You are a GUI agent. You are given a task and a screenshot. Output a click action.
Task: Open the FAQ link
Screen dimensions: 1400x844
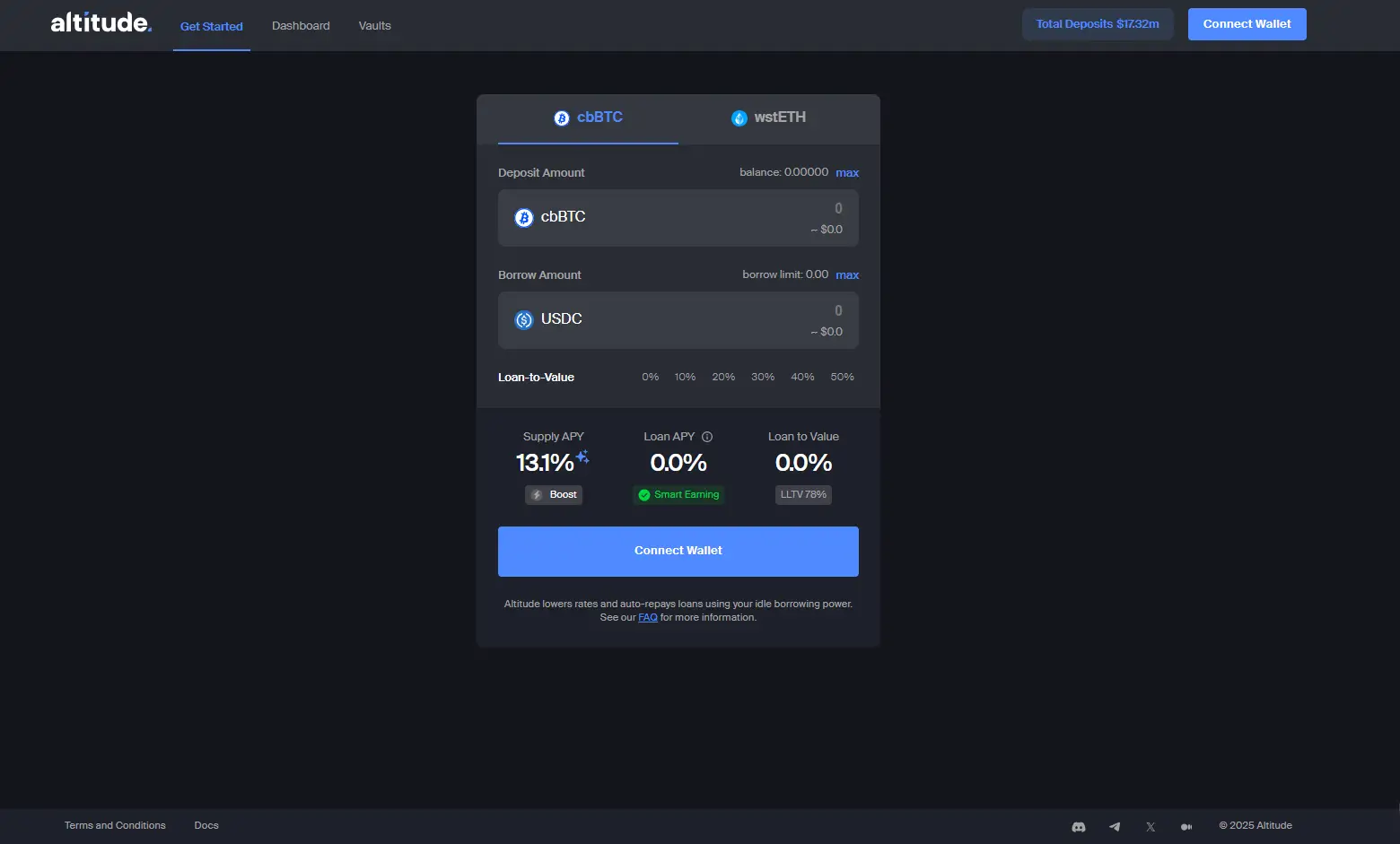pos(648,617)
